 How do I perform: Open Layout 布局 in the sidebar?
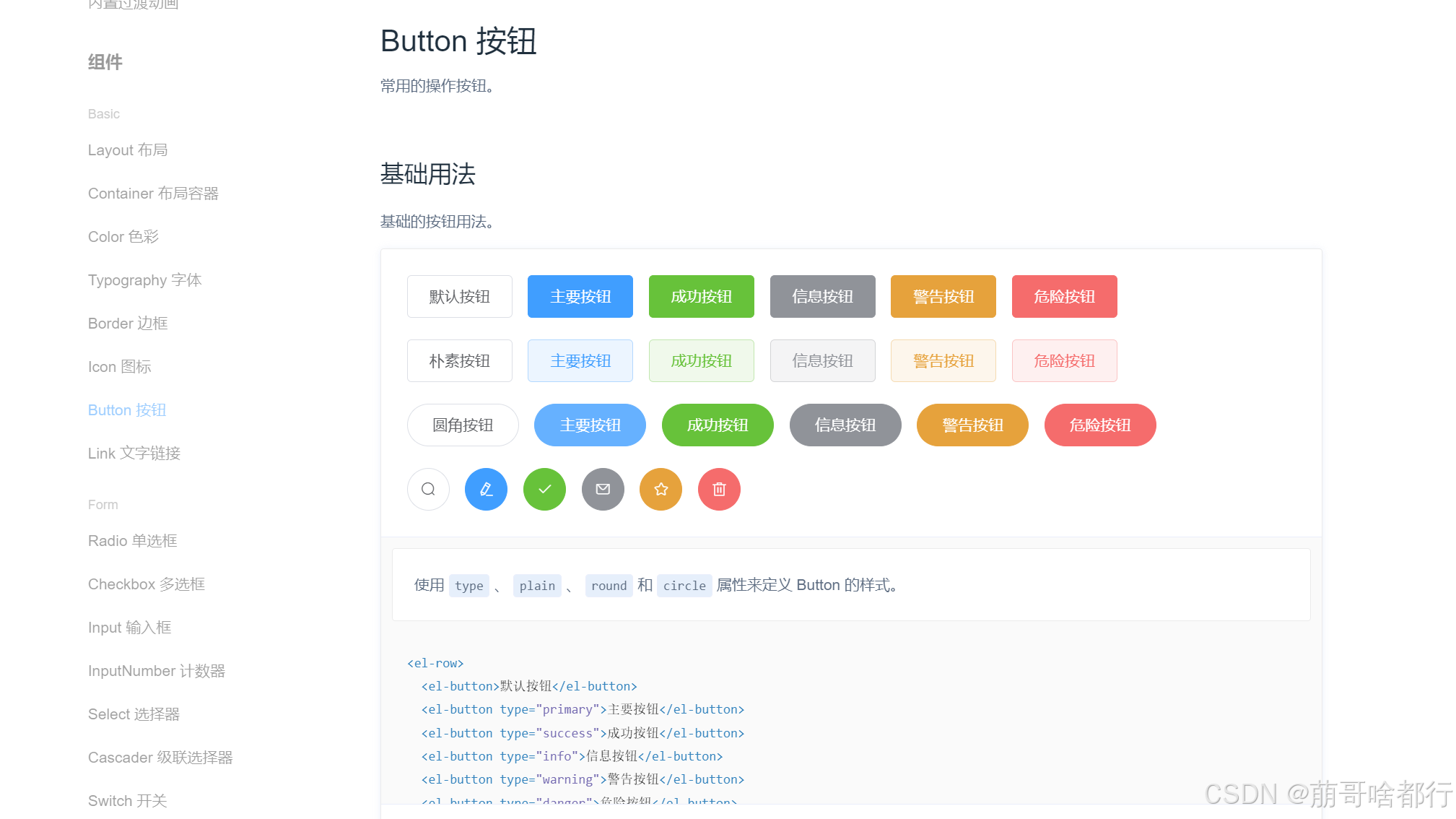coord(128,150)
